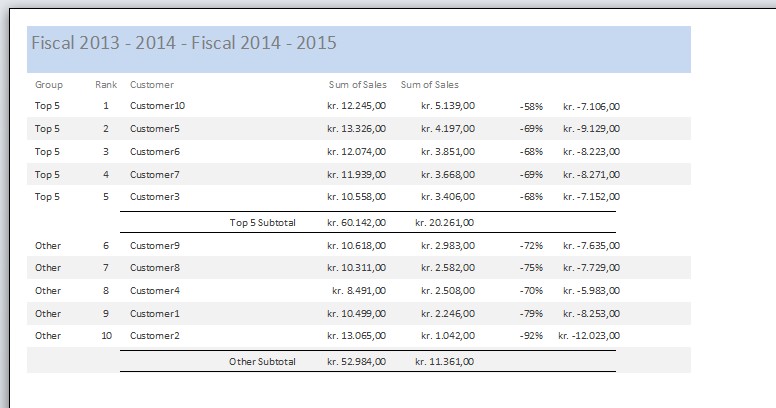Click the Rank column header
Viewport: 776px width, 408px height.
(106, 85)
